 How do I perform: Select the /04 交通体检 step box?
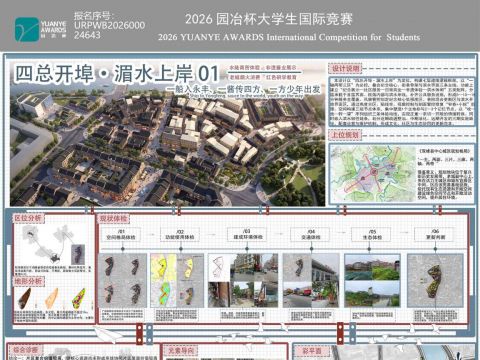point(310,234)
